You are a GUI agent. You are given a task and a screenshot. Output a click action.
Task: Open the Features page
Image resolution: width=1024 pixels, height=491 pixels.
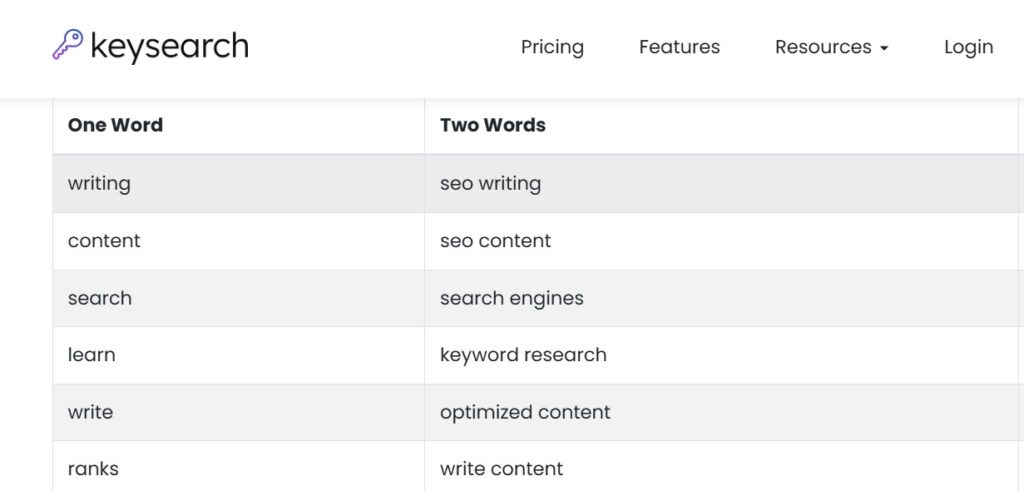[679, 47]
